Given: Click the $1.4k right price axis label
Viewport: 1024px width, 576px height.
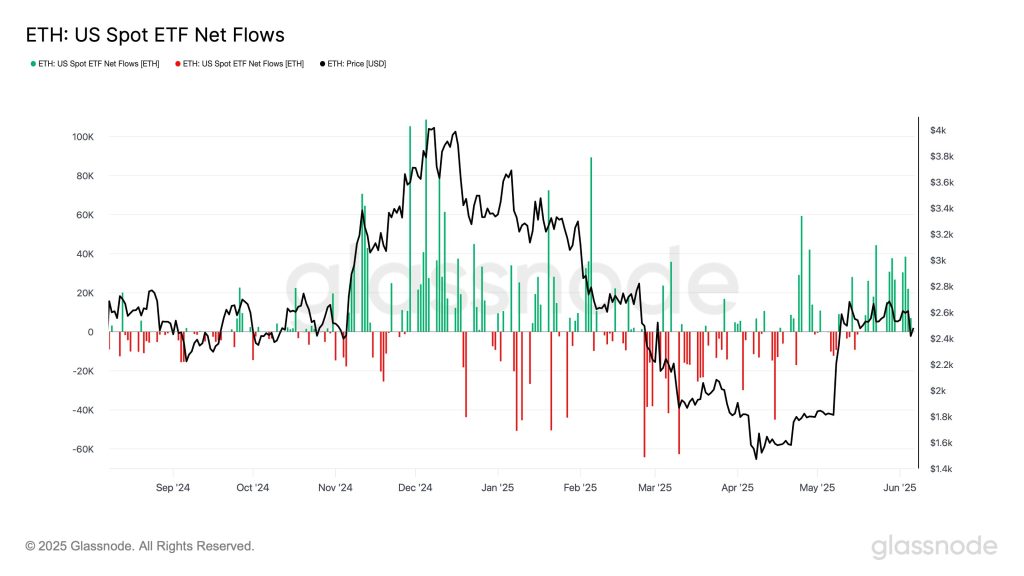Looking at the screenshot, I should (941, 469).
